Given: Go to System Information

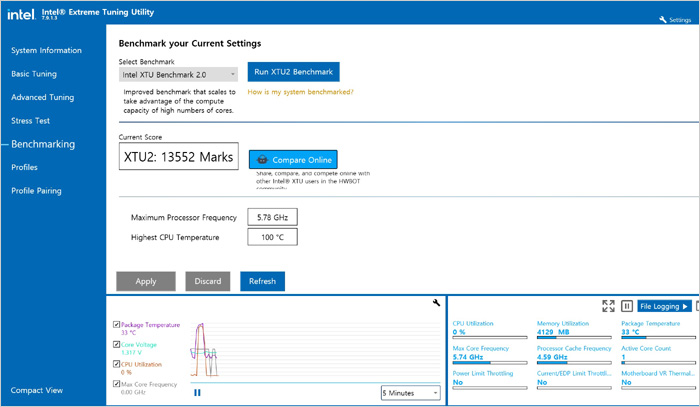Looking at the screenshot, I should (x=46, y=50).
